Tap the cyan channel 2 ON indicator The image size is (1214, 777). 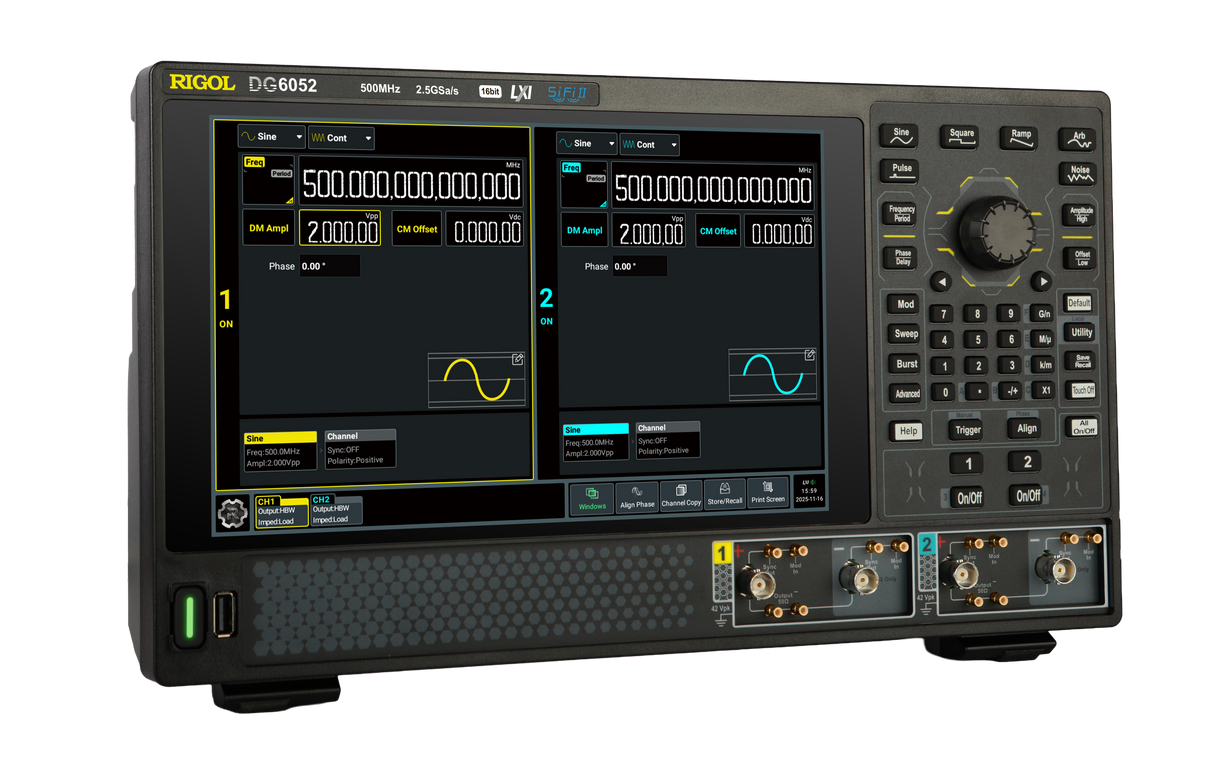pyautogui.click(x=546, y=321)
